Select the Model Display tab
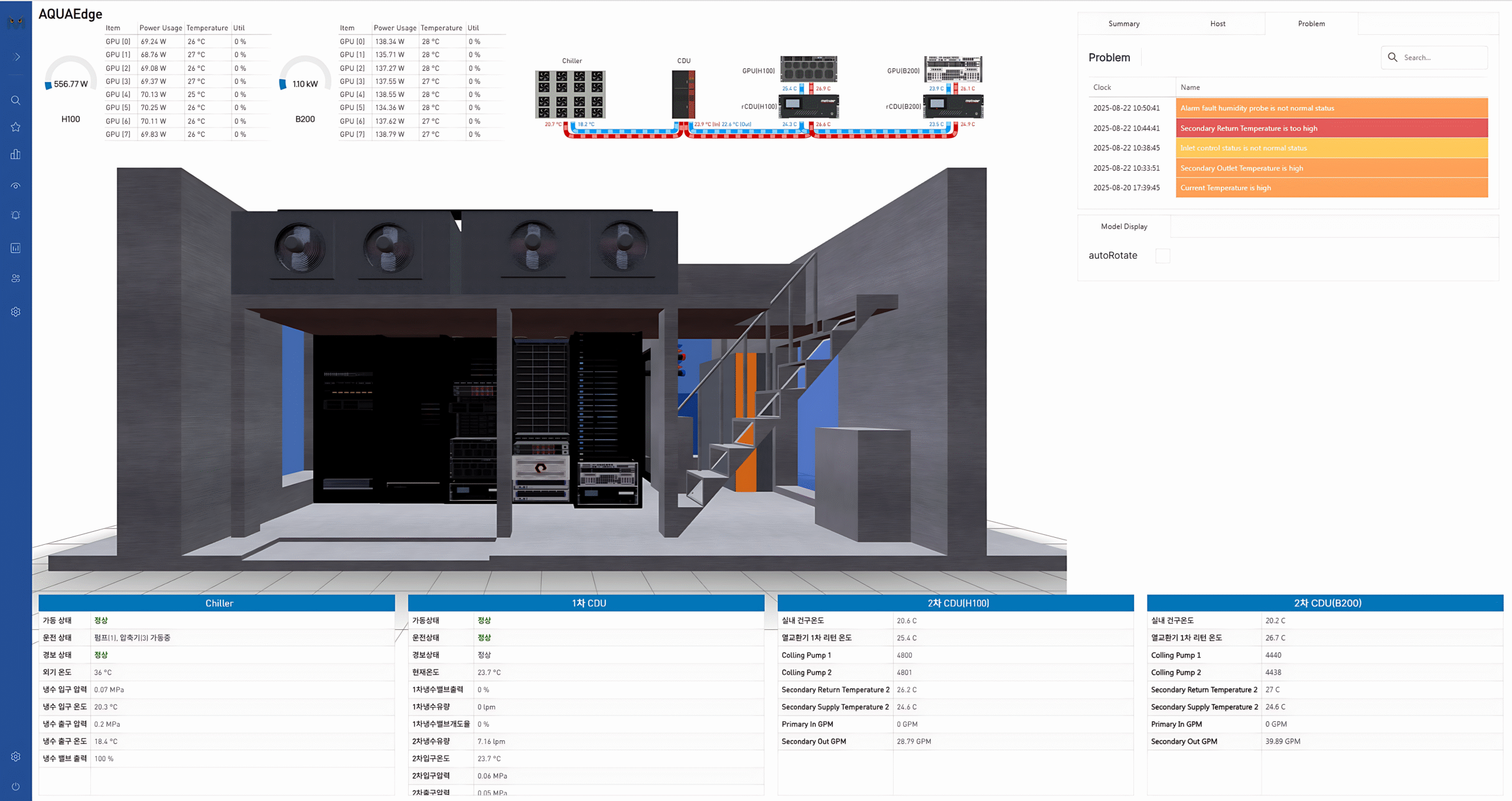 [1123, 227]
